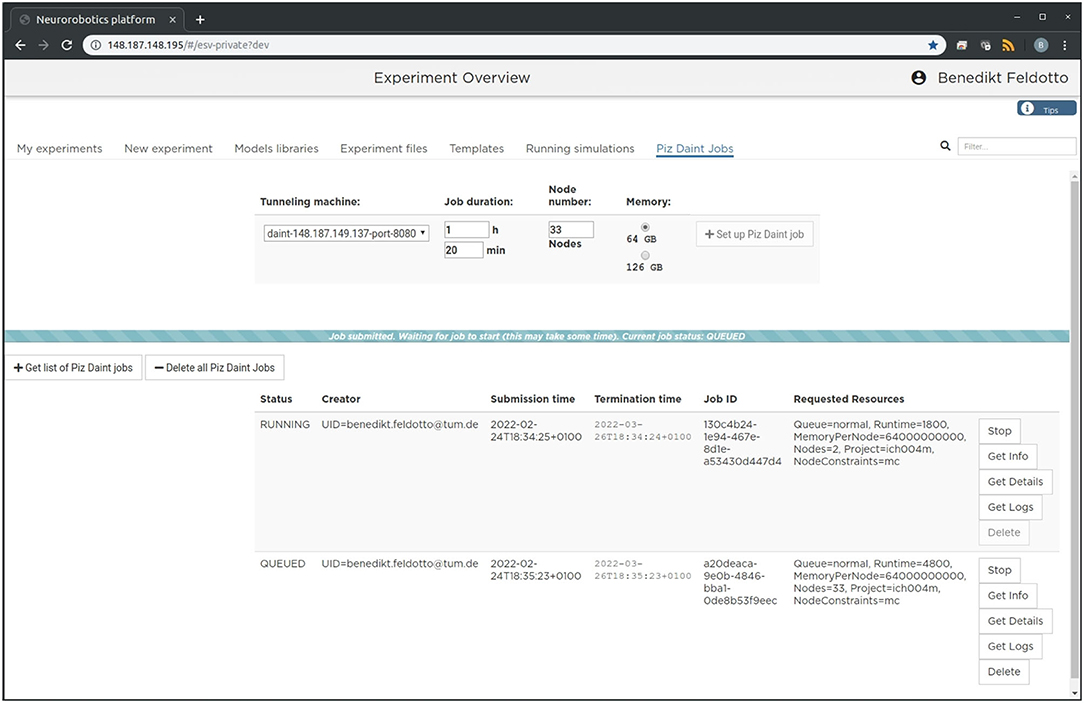
Task: Get Details for the RUNNING job
Action: coord(1015,482)
